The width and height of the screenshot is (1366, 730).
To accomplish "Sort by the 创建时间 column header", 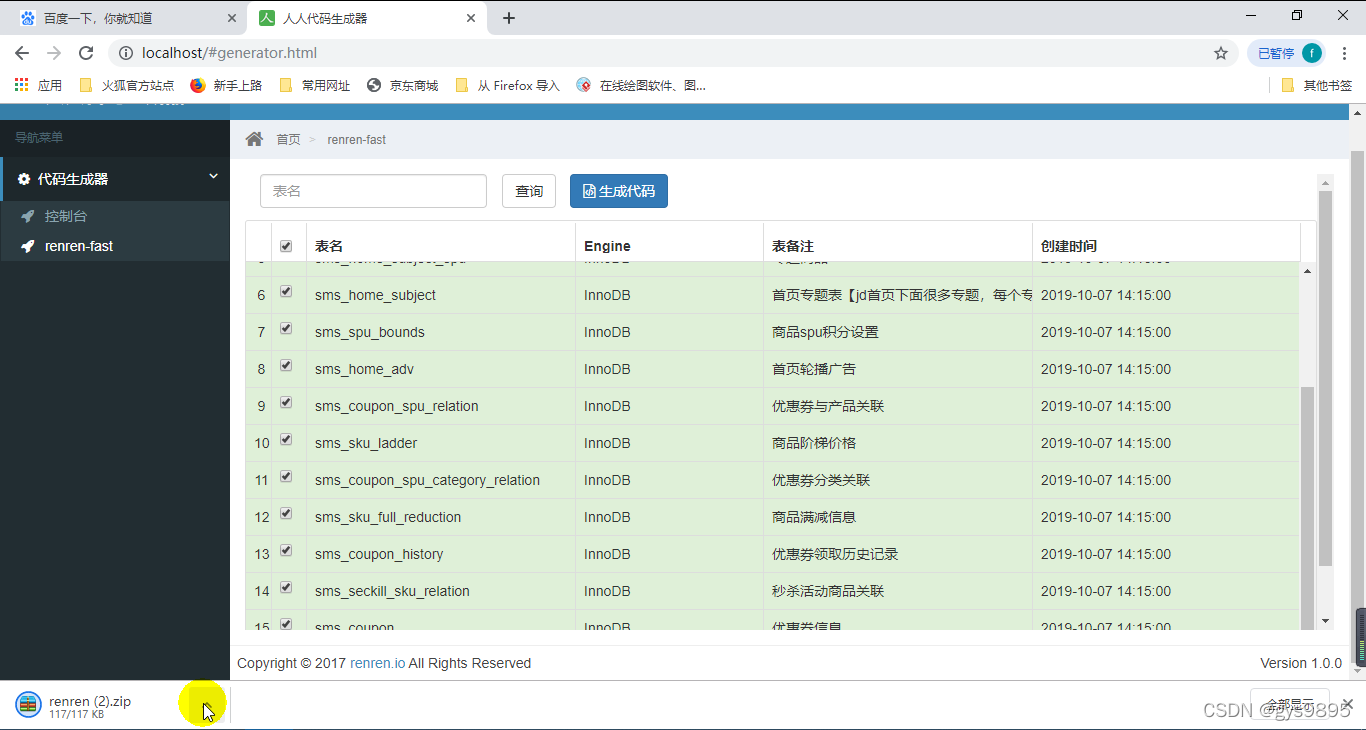I will tap(1166, 246).
